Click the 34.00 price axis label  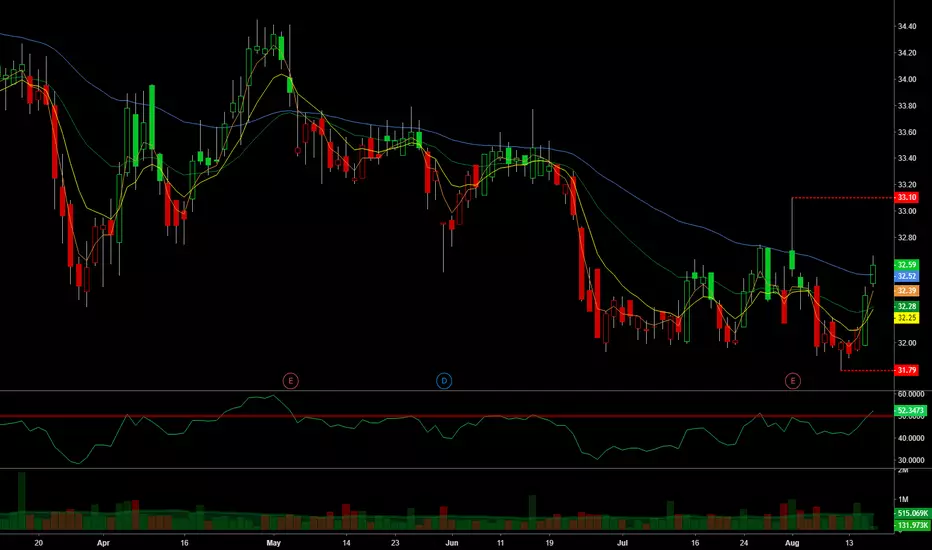(x=906, y=79)
